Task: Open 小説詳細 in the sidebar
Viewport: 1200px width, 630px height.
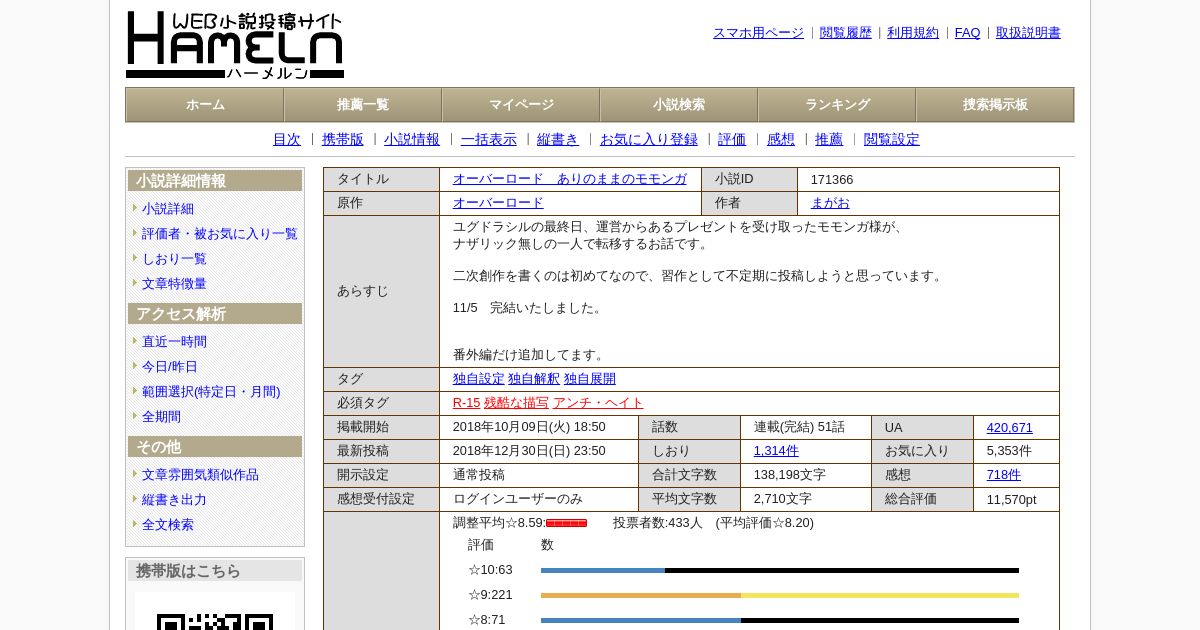Action: pos(168,209)
